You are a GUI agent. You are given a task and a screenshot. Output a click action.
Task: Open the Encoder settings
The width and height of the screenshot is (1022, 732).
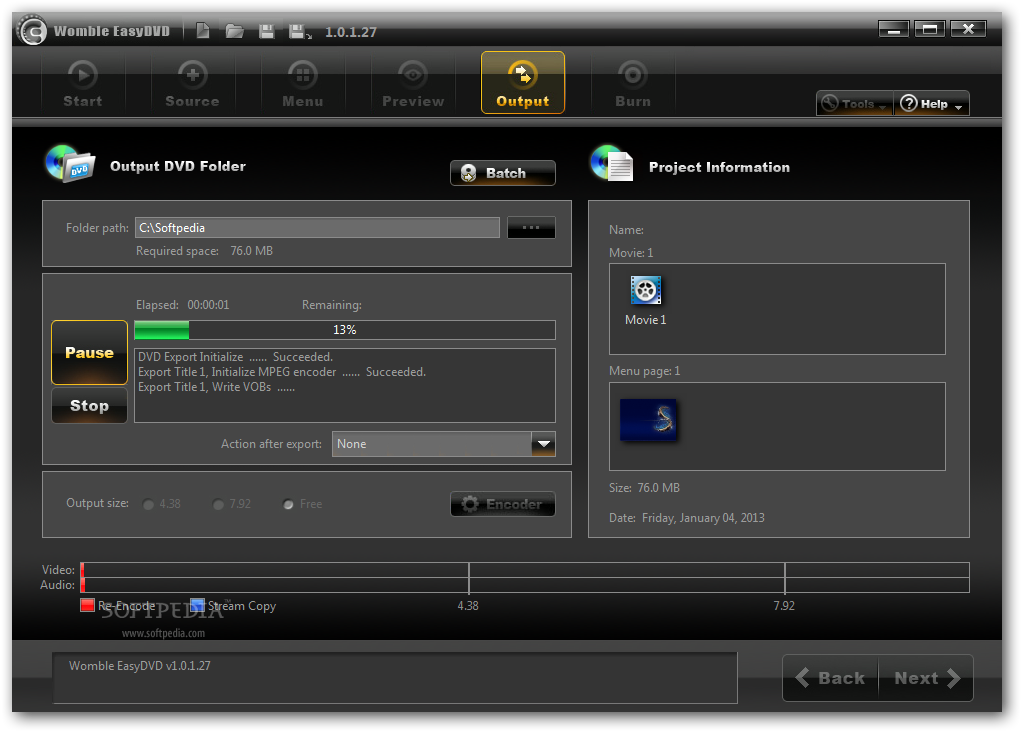tap(503, 504)
